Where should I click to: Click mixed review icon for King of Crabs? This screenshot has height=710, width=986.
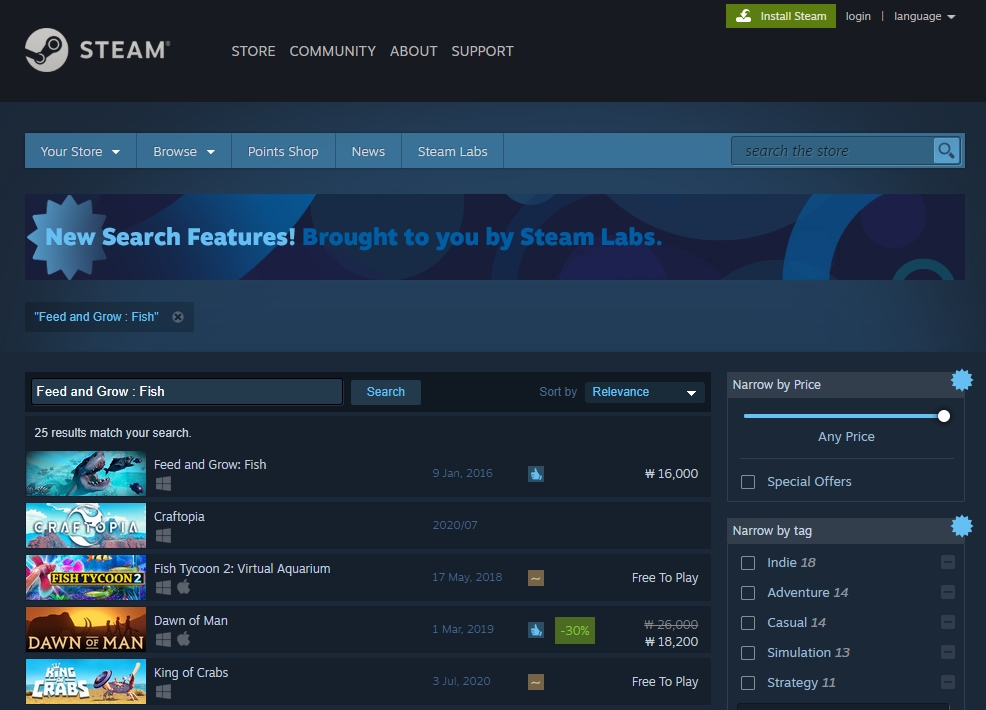[x=536, y=682]
